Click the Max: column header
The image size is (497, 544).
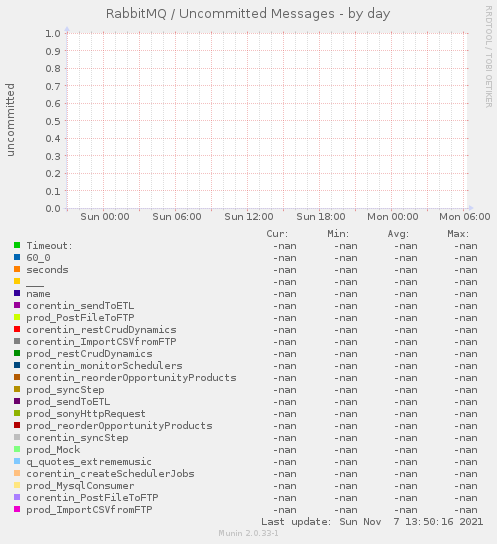coord(458,234)
